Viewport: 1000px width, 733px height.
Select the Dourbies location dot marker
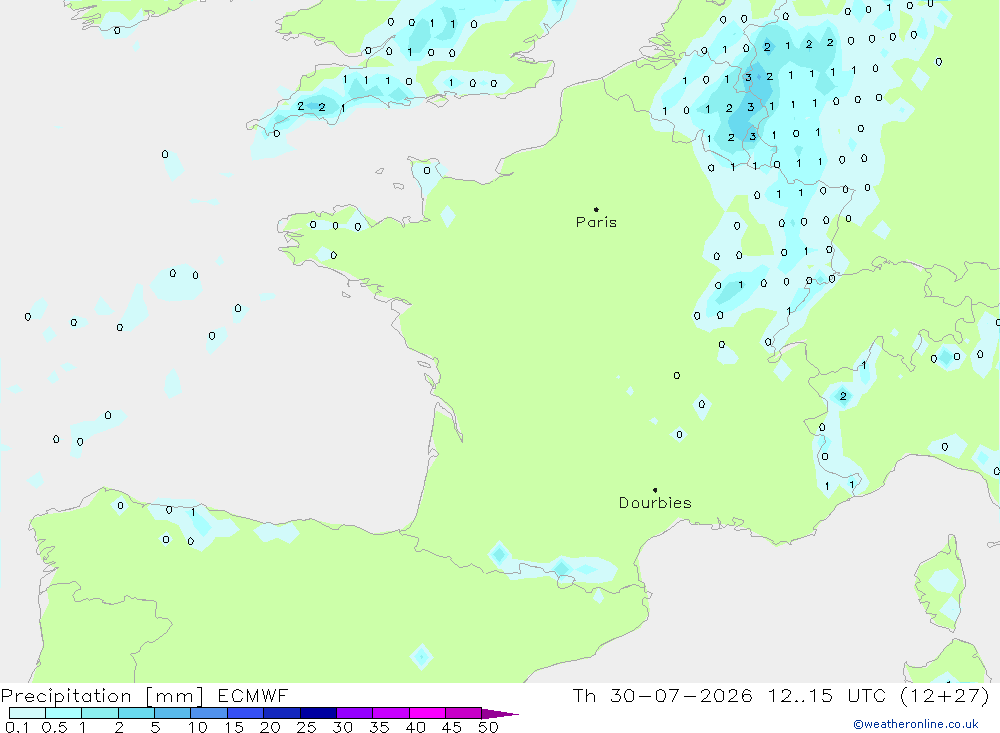pos(655,490)
